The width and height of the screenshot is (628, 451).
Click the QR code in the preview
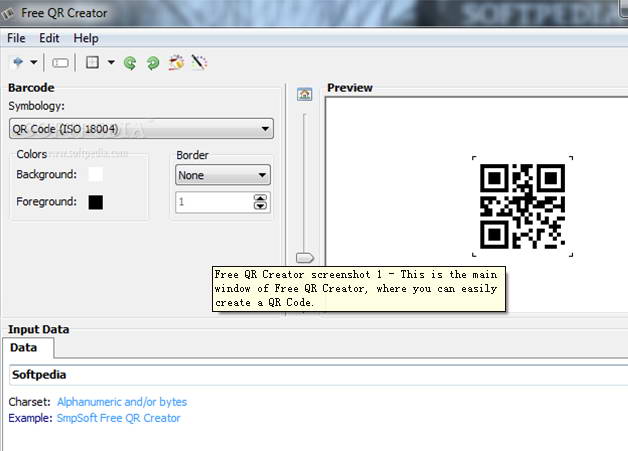(523, 206)
